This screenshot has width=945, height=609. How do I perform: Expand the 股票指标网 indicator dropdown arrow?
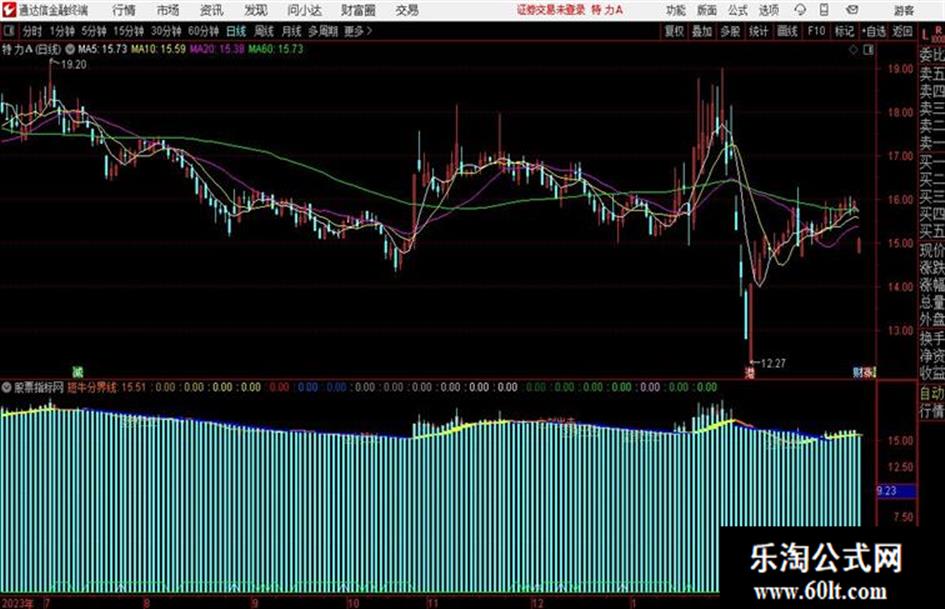coord(6,387)
